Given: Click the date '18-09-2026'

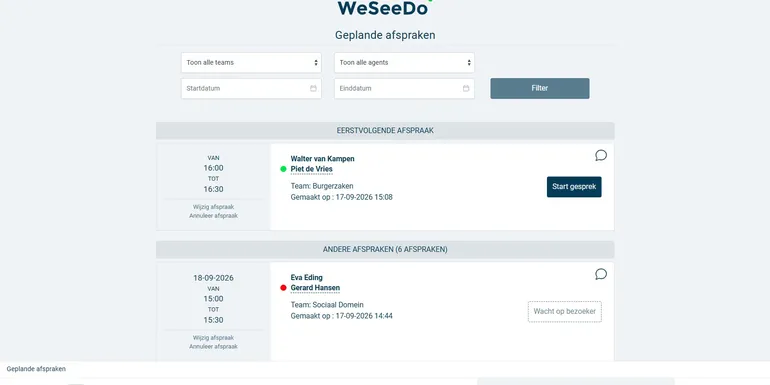Looking at the screenshot, I should (x=214, y=278).
